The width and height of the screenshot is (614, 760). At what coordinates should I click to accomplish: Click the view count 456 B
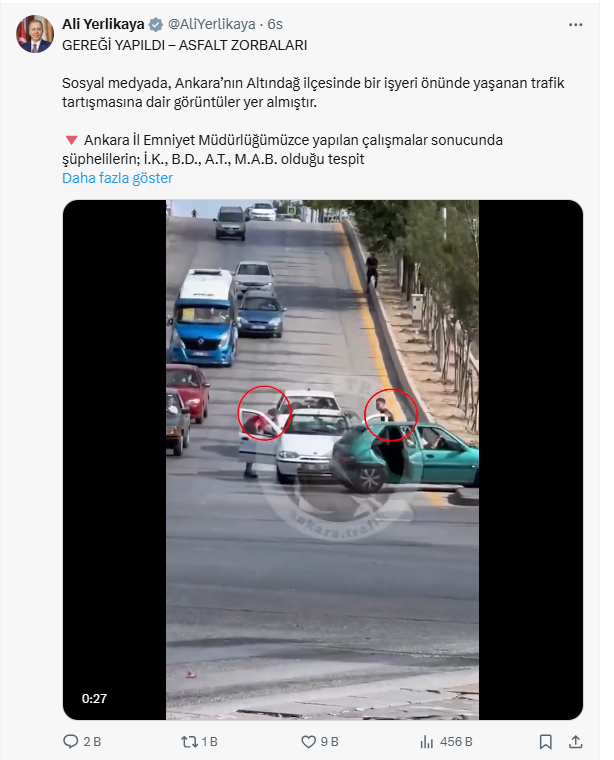[x=456, y=742]
